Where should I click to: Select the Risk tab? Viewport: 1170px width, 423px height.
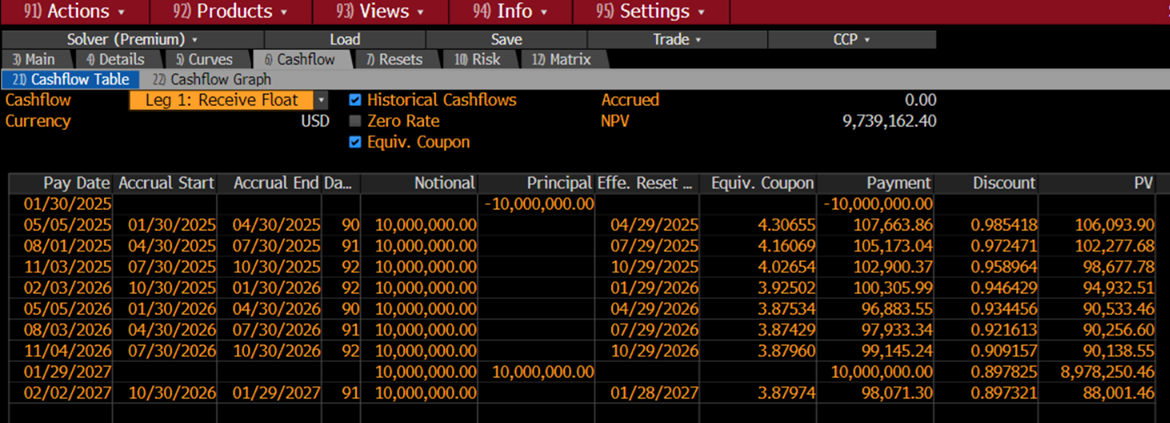pyautogui.click(x=478, y=59)
